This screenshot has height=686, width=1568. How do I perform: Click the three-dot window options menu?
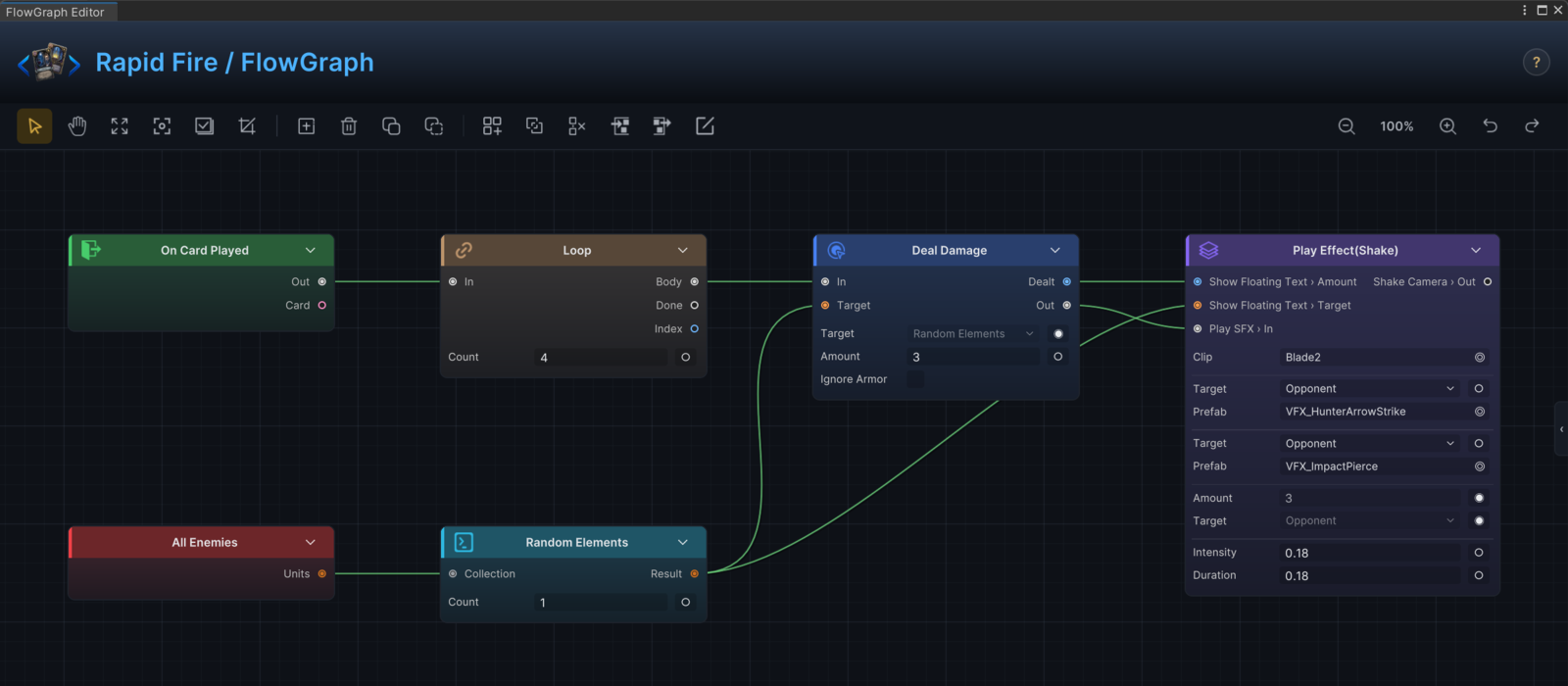point(1525,10)
